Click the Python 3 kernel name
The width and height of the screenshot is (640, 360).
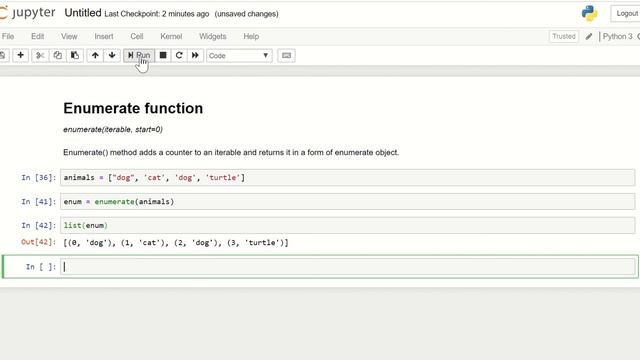618,36
